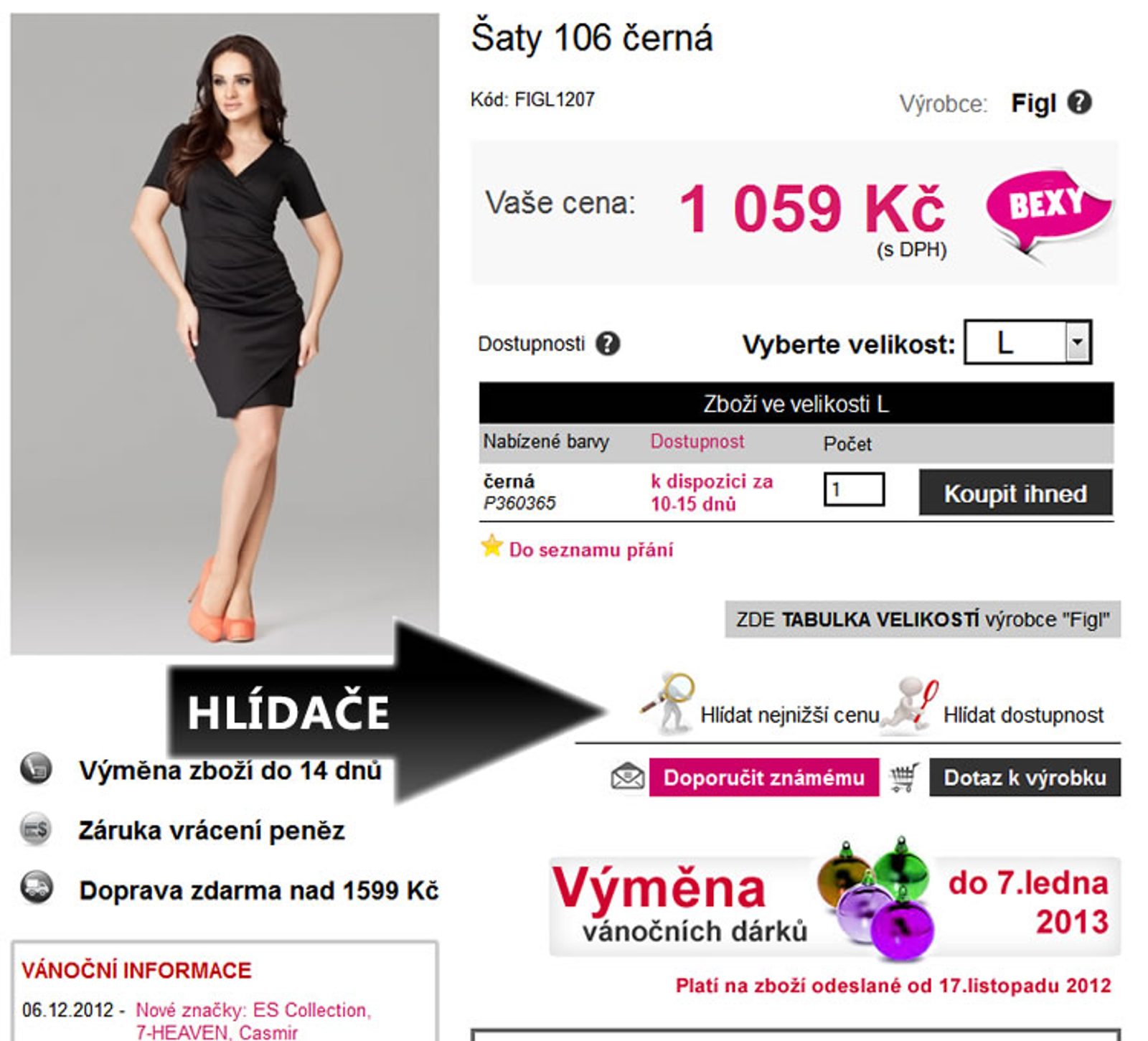This screenshot has height=1041, width=1148.
Task: Click the money icon for Záruka vrácení peněz
Action: tap(36, 829)
